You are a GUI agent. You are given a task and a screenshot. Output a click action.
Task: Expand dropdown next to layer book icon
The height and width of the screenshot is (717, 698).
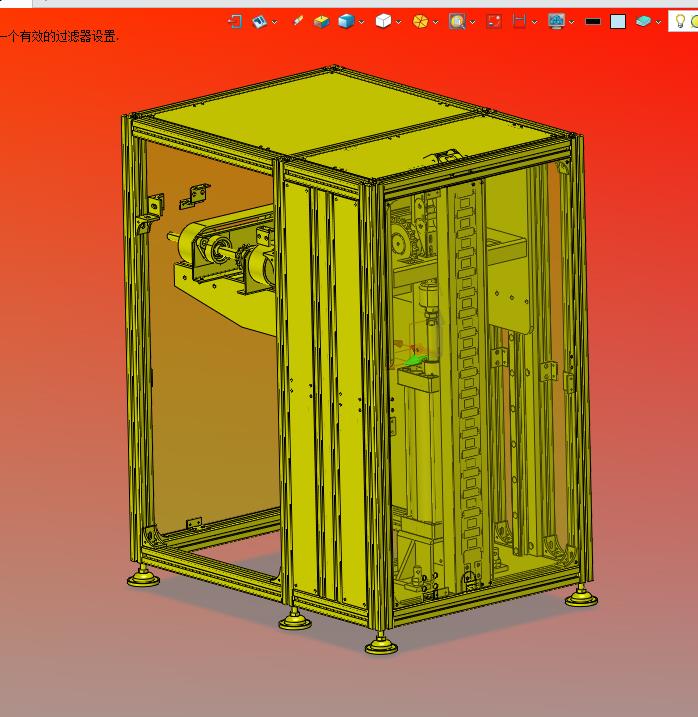click(x=274, y=21)
